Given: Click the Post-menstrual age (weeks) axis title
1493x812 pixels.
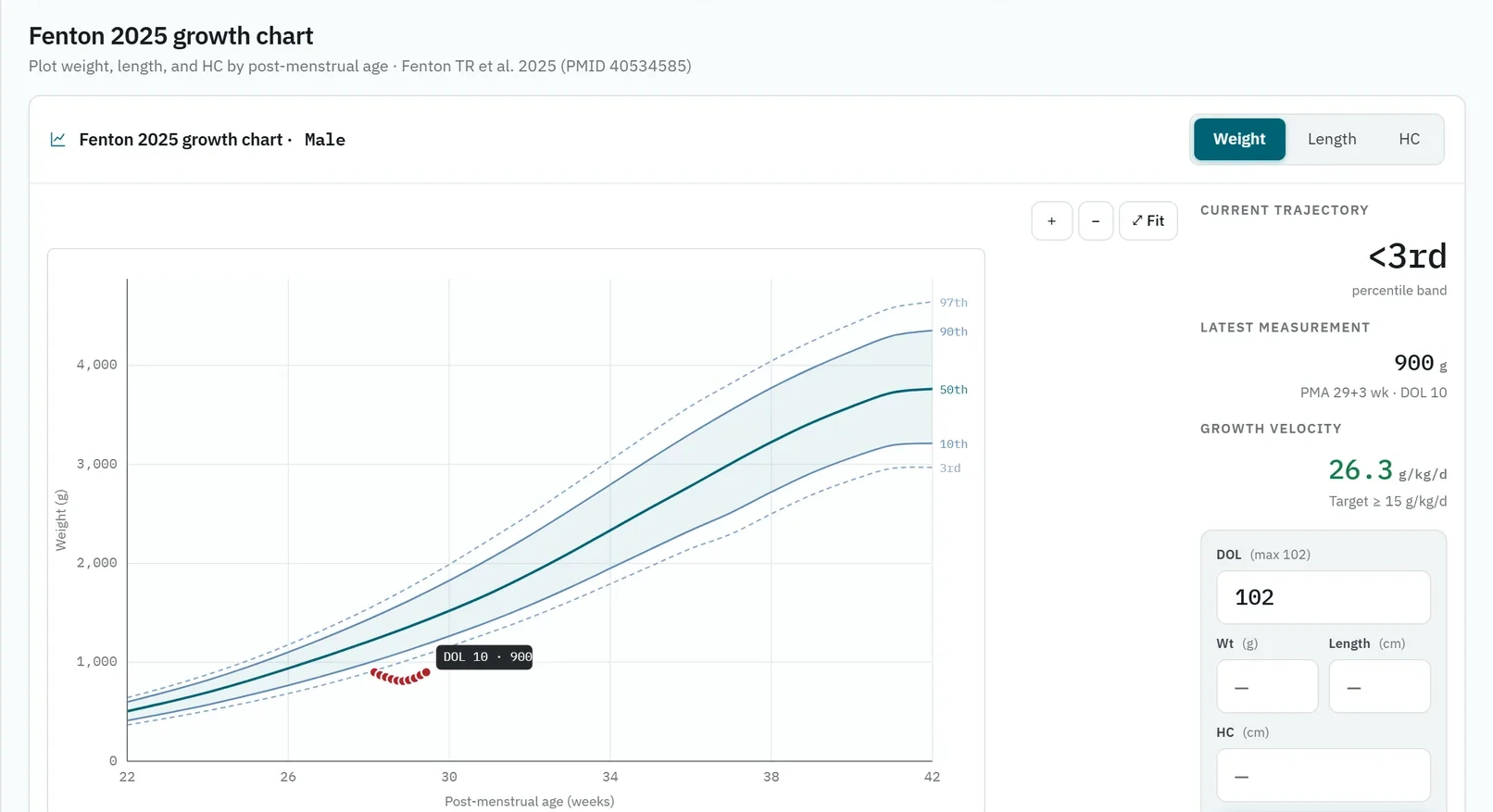Looking at the screenshot, I should (530, 801).
